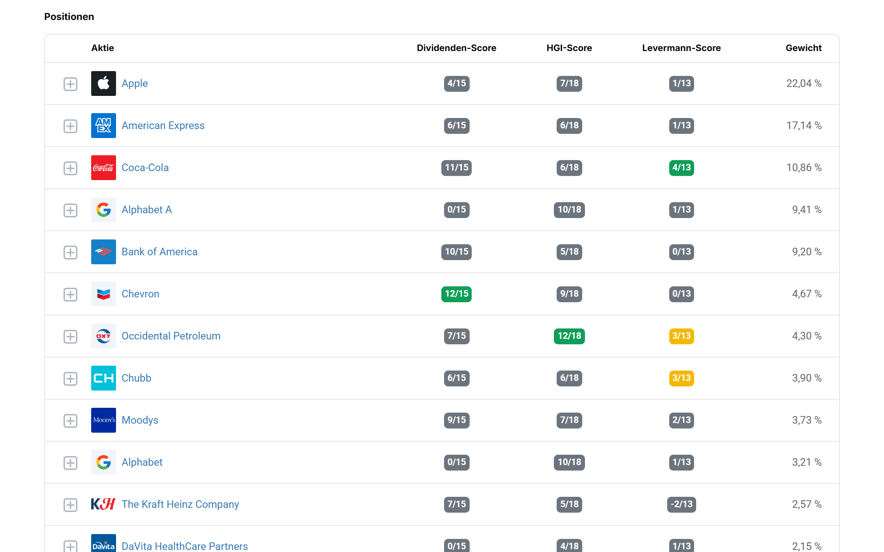Click Apple's 7/18 HGI score badge
Screen dimensions: 884x552
point(569,83)
